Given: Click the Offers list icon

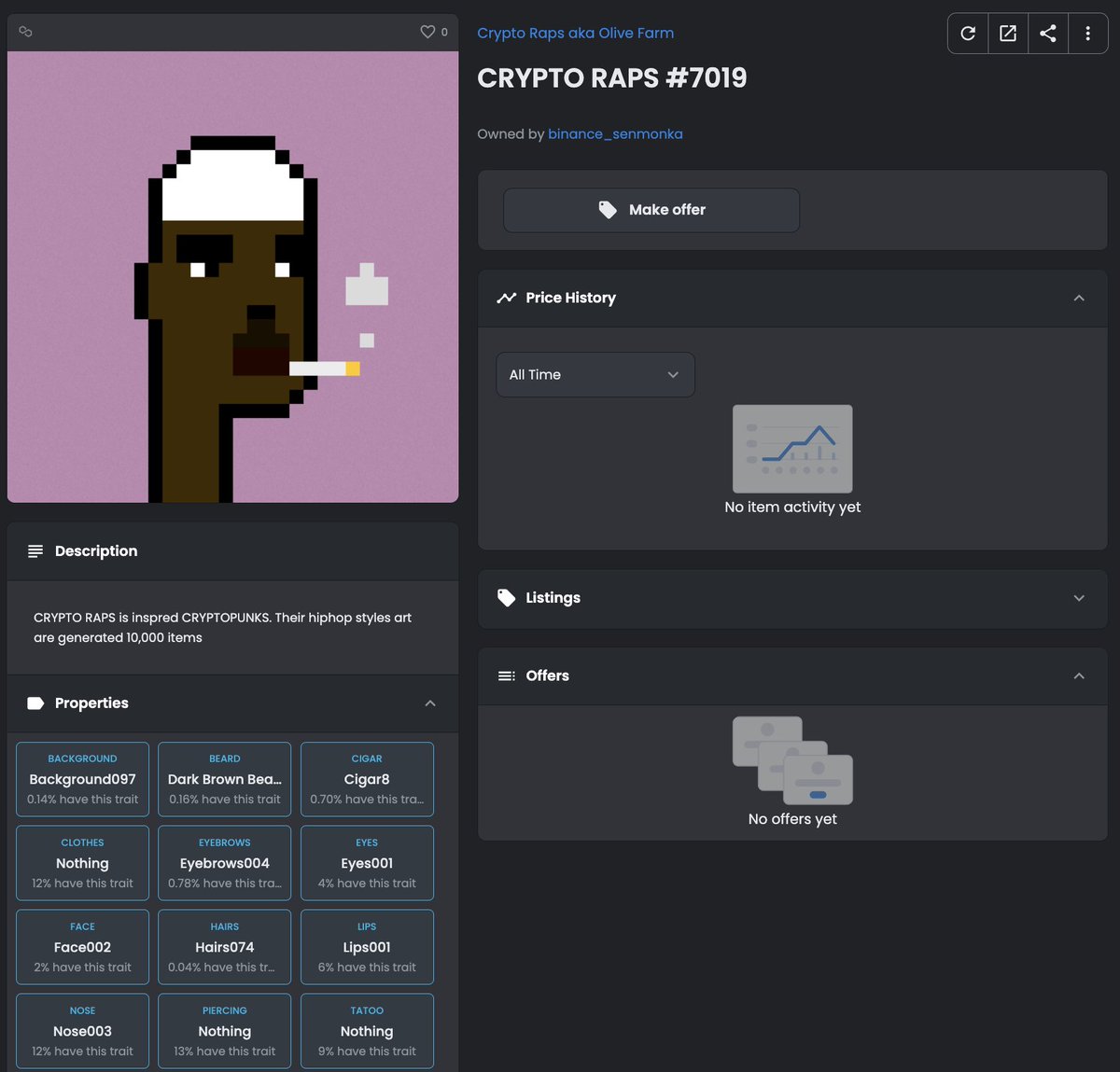Looking at the screenshot, I should click(x=507, y=675).
